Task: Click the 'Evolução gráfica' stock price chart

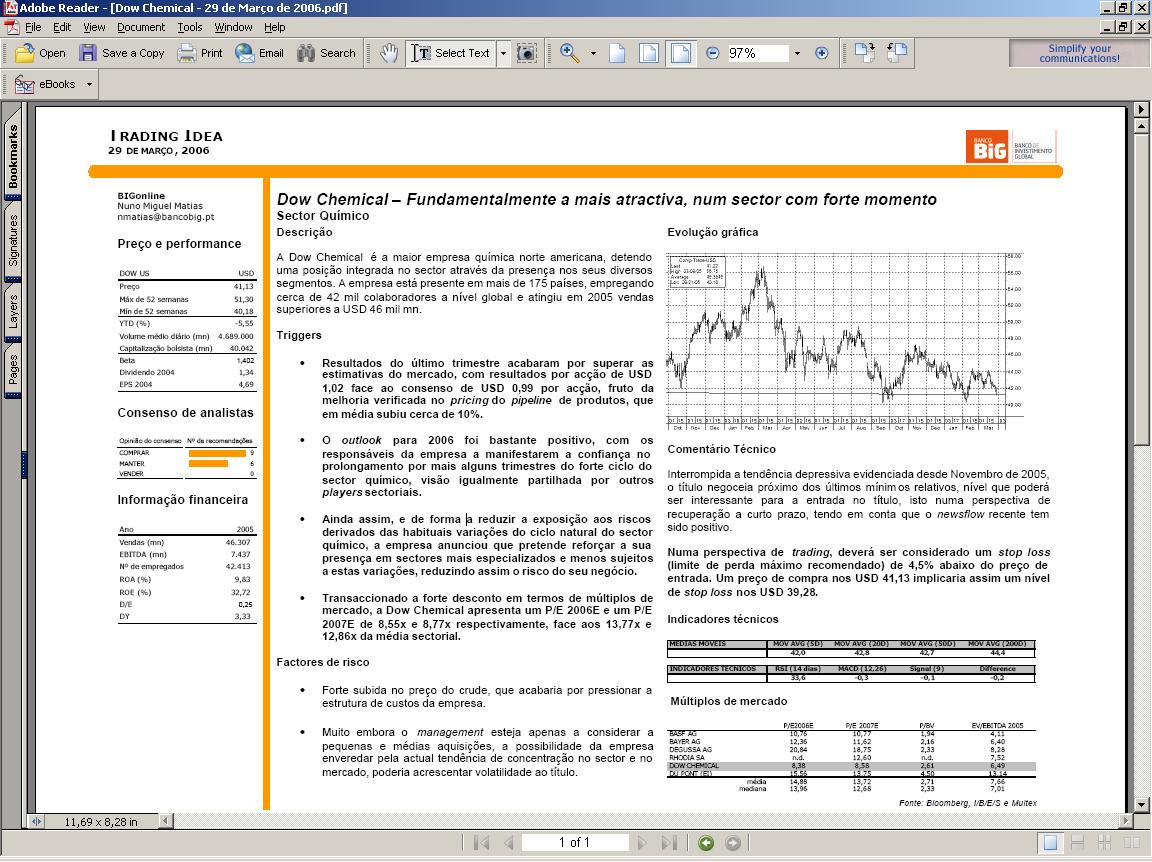Action: coord(843,342)
